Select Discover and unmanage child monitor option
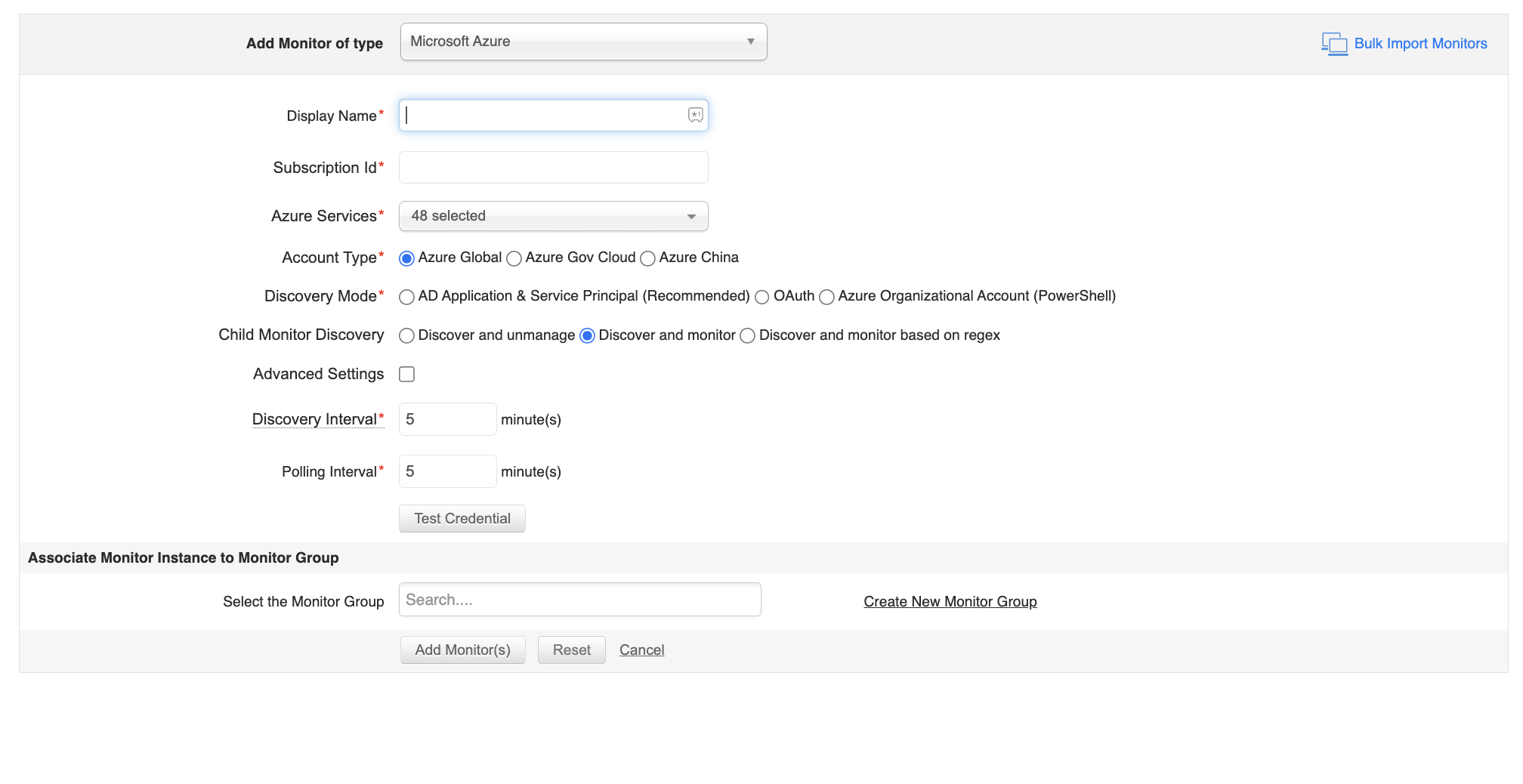Image resolution: width=1523 pixels, height=784 pixels. [406, 335]
